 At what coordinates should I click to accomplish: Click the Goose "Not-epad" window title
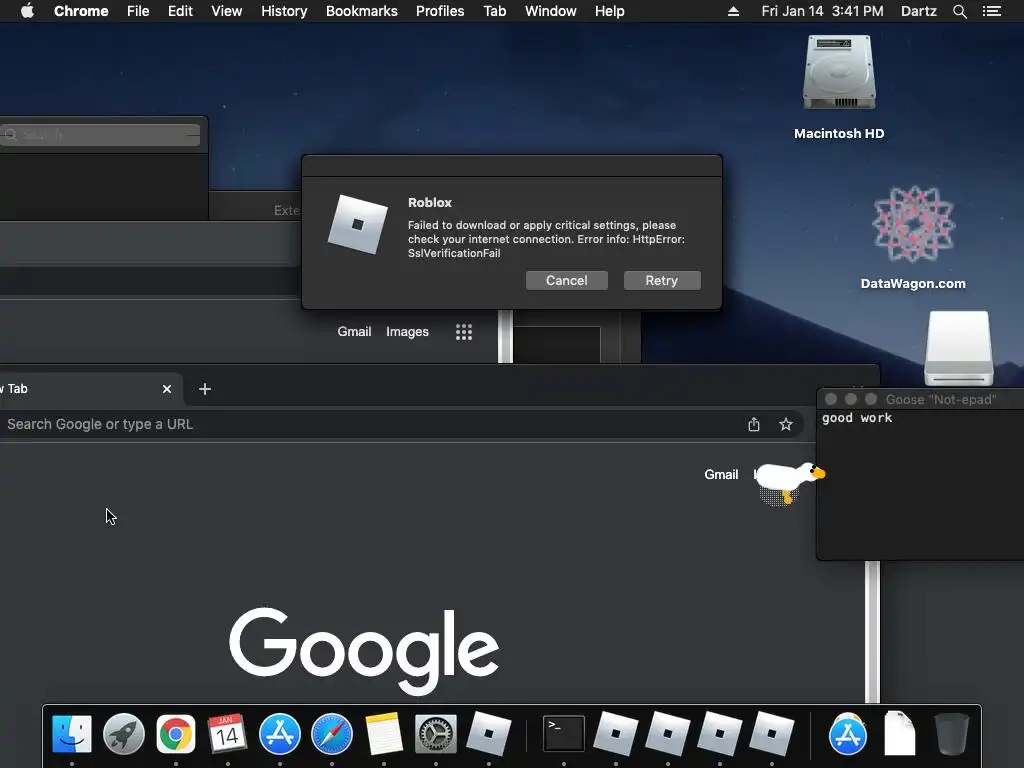pyautogui.click(x=941, y=399)
